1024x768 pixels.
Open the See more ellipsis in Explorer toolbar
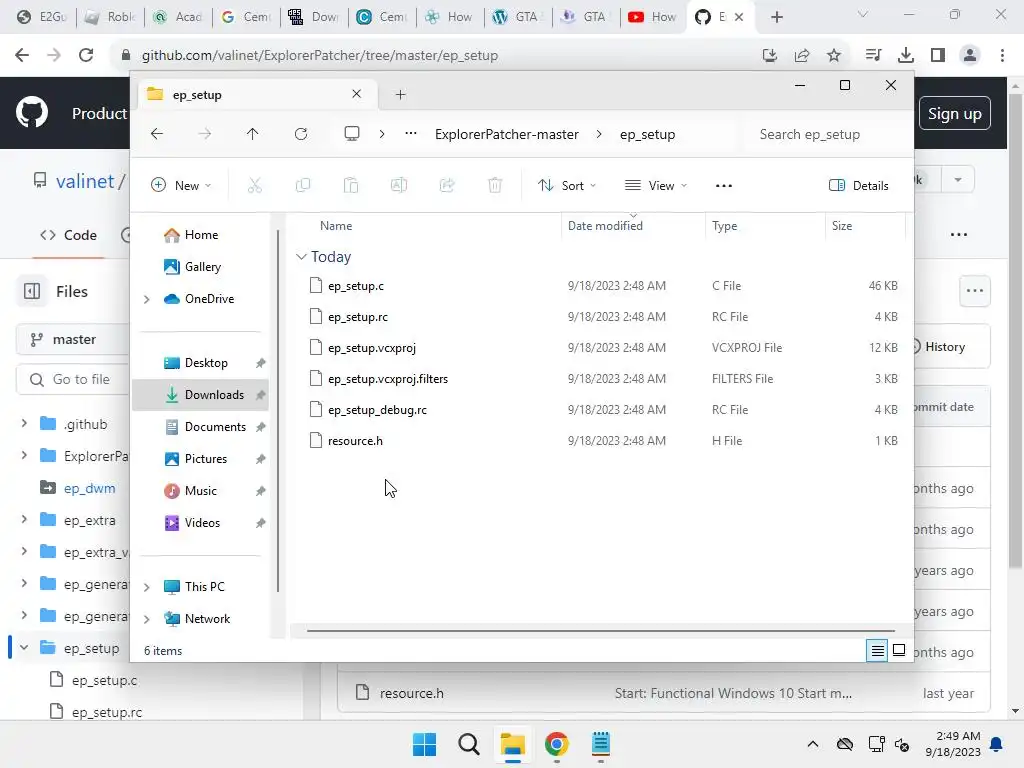(x=724, y=186)
